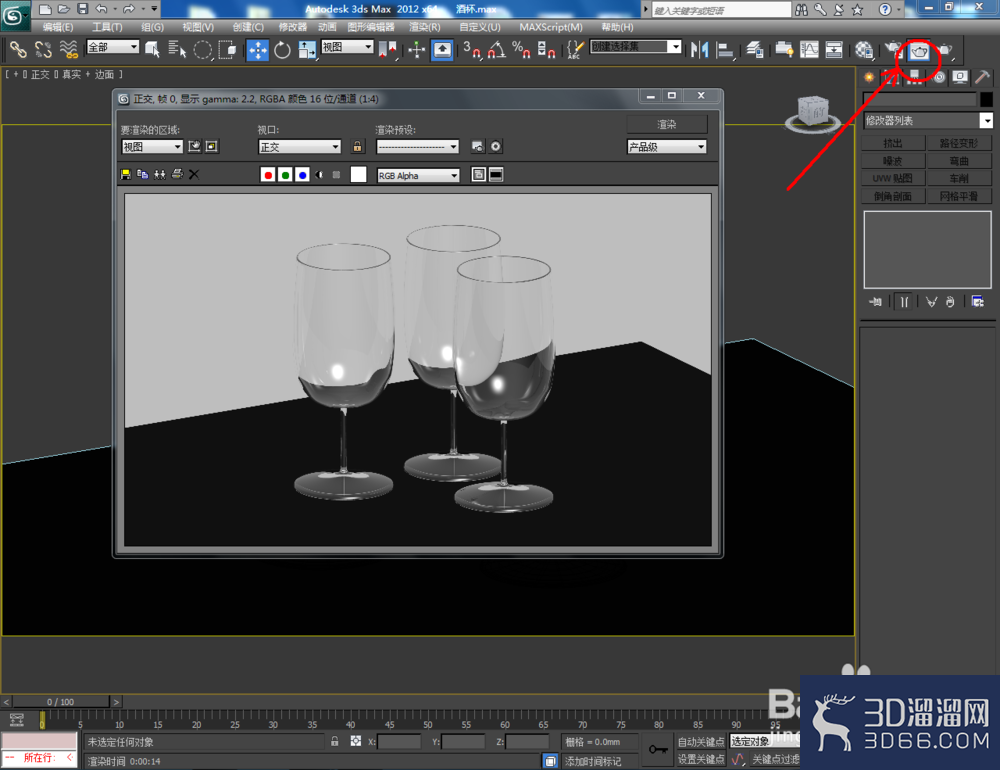Toggle Window/Crossing selection icon
Image resolution: width=1000 pixels, height=770 pixels.
click(227, 49)
